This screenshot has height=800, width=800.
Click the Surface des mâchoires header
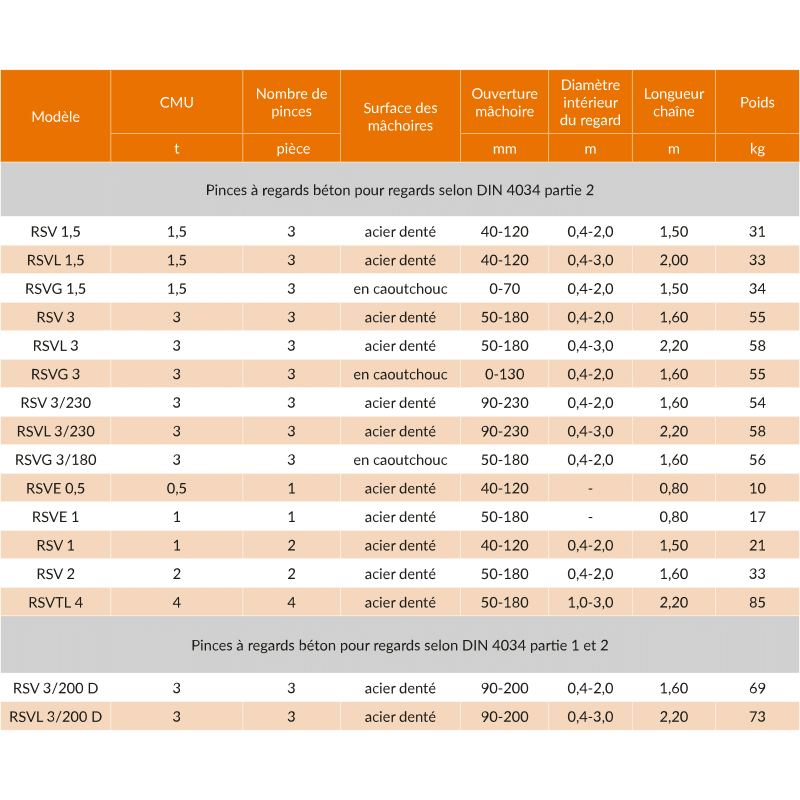(400, 116)
